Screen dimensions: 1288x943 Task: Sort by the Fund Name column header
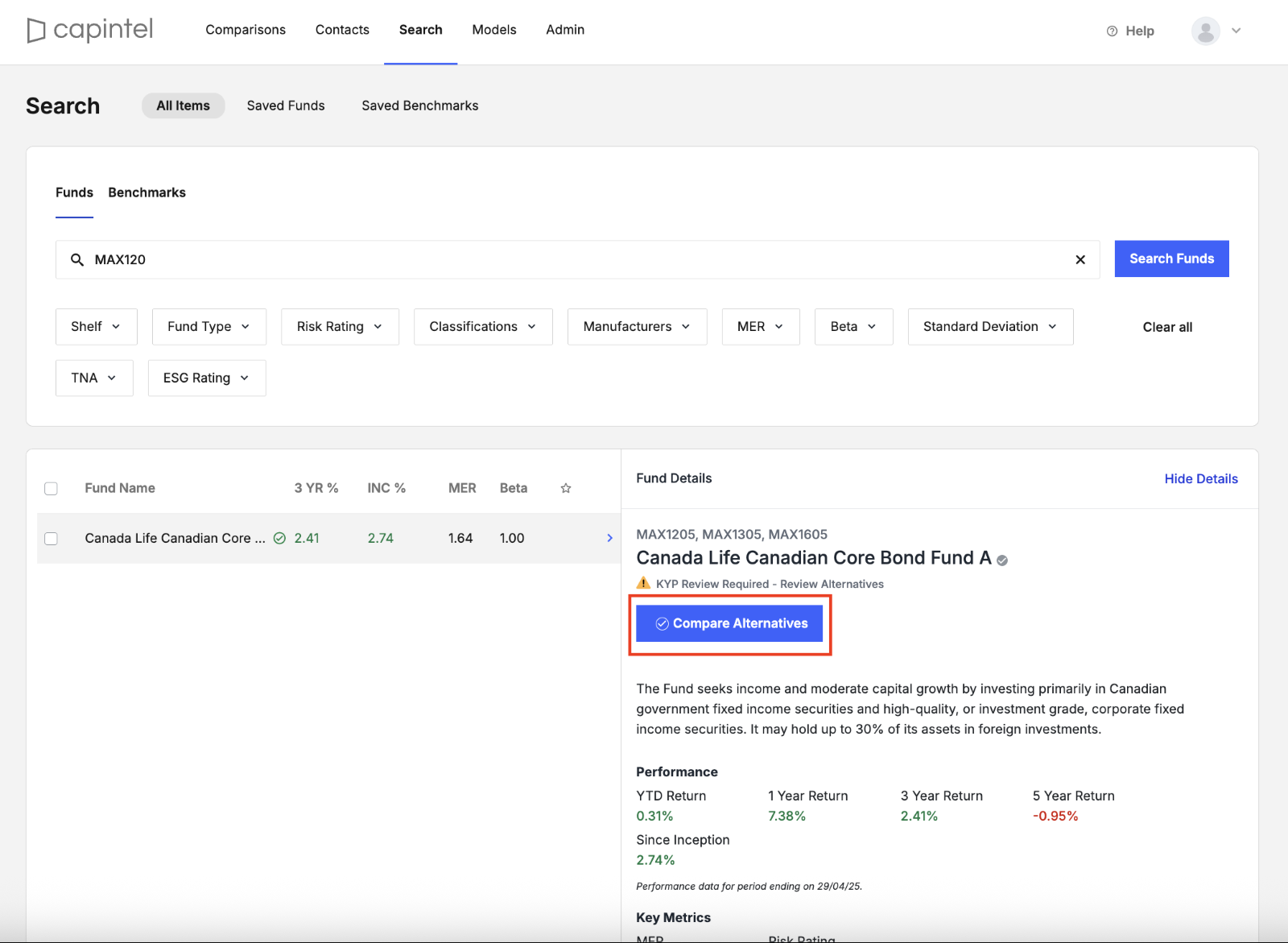click(x=120, y=488)
